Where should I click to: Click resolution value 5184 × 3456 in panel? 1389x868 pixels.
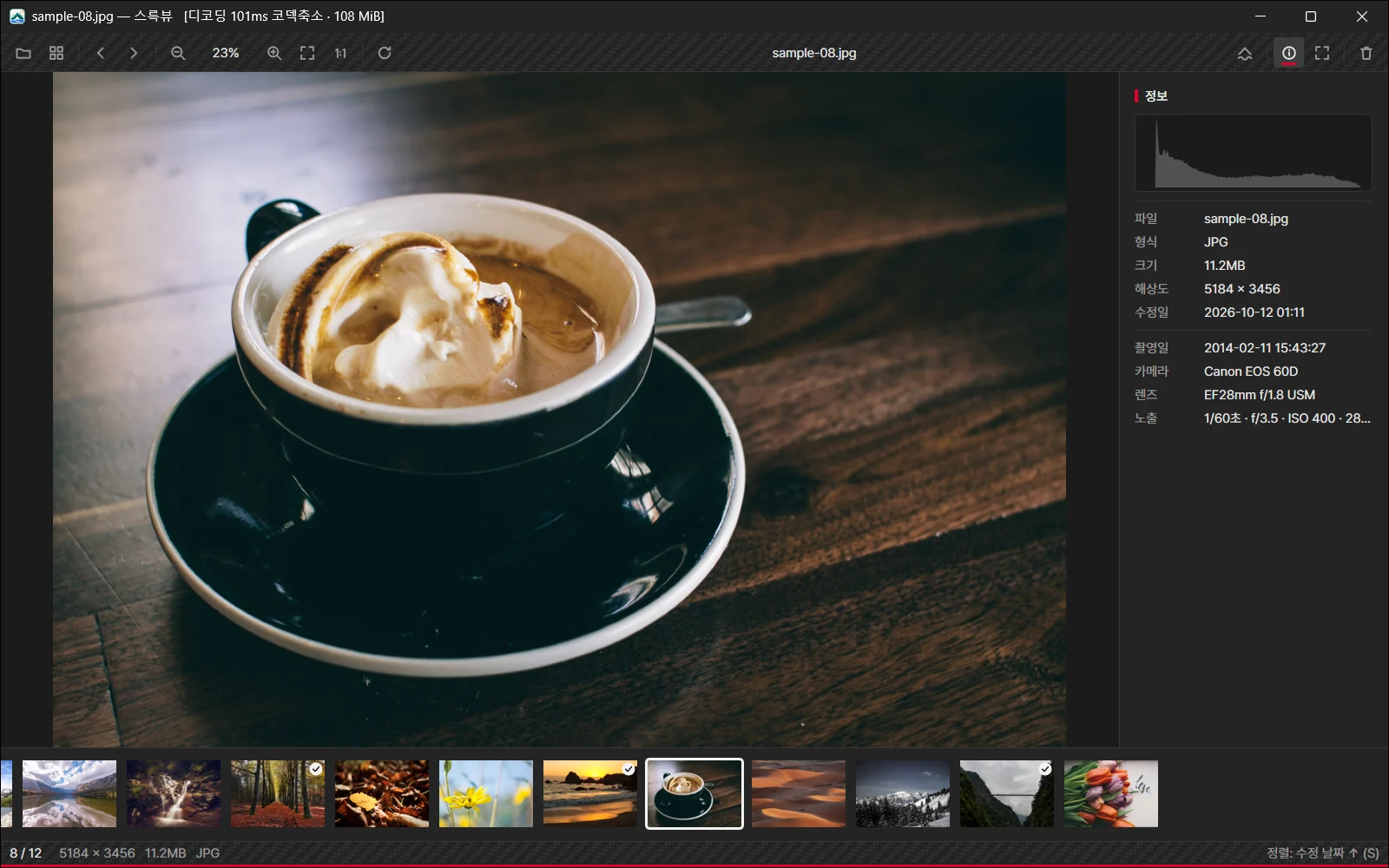1241,289
